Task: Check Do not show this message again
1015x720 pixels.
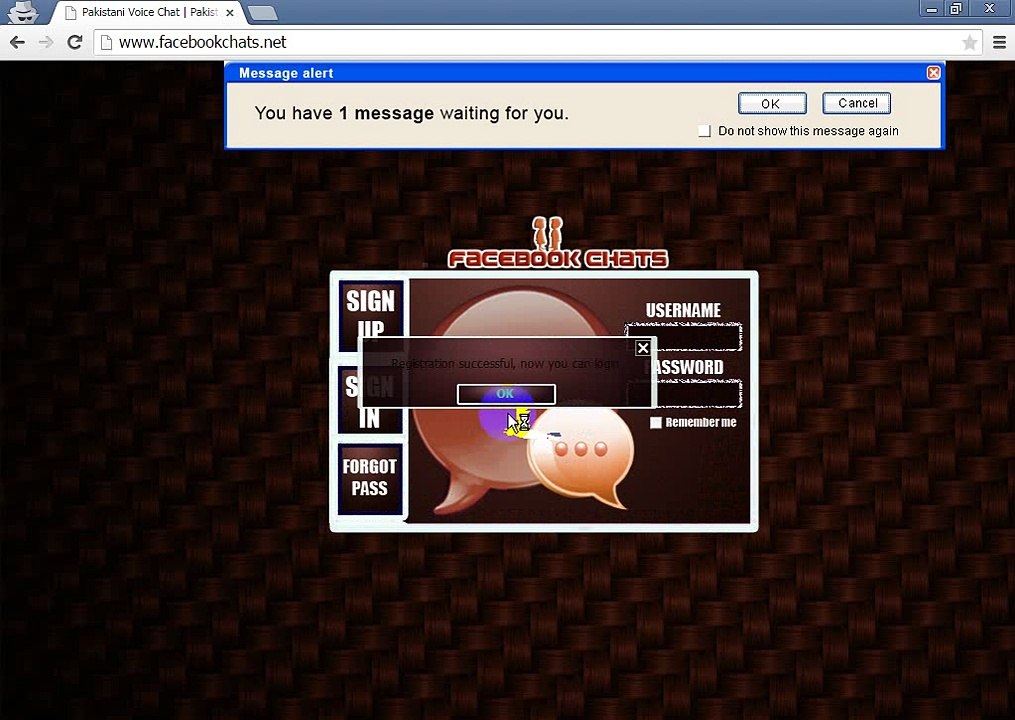Action: coord(704,131)
